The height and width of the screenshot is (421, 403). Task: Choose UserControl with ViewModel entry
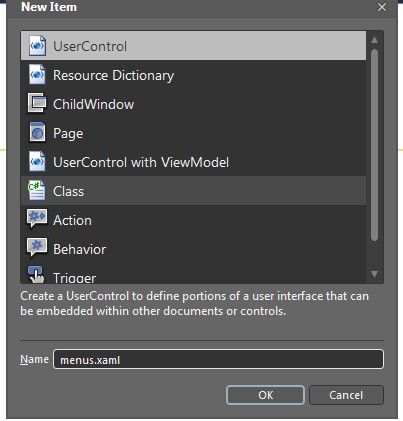[193, 162]
